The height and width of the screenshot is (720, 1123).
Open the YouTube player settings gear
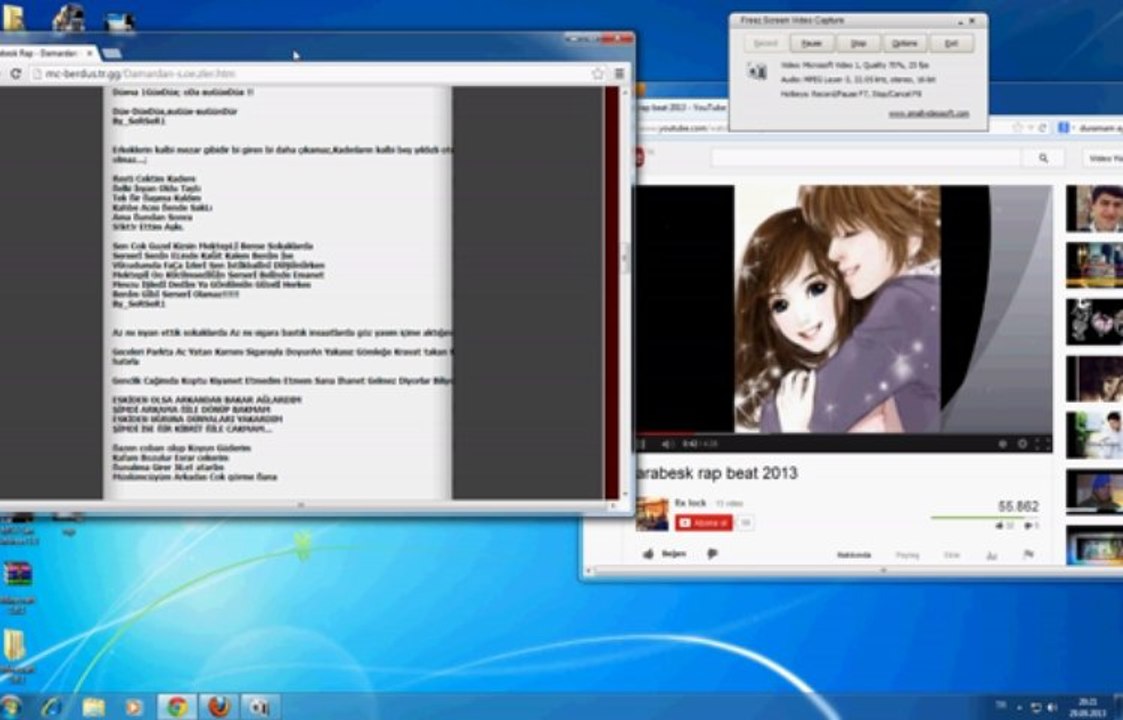1022,444
